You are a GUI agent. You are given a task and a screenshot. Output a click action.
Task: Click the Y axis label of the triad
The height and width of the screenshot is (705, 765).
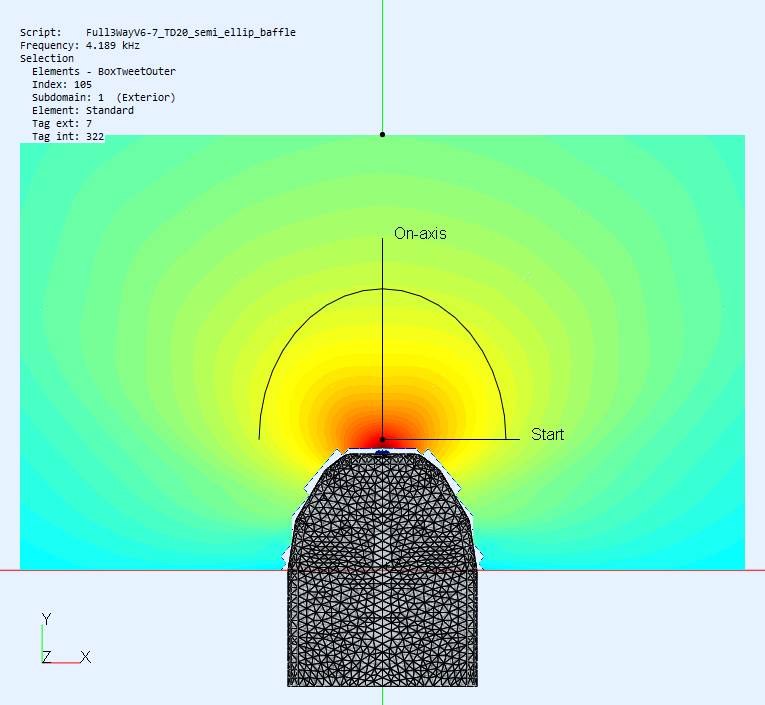click(46, 619)
